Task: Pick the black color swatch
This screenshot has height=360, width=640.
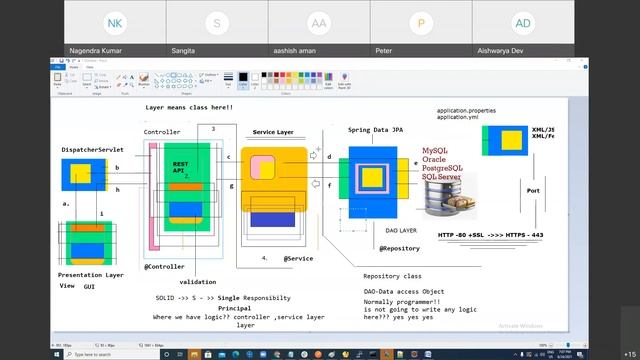Action: coord(264,75)
